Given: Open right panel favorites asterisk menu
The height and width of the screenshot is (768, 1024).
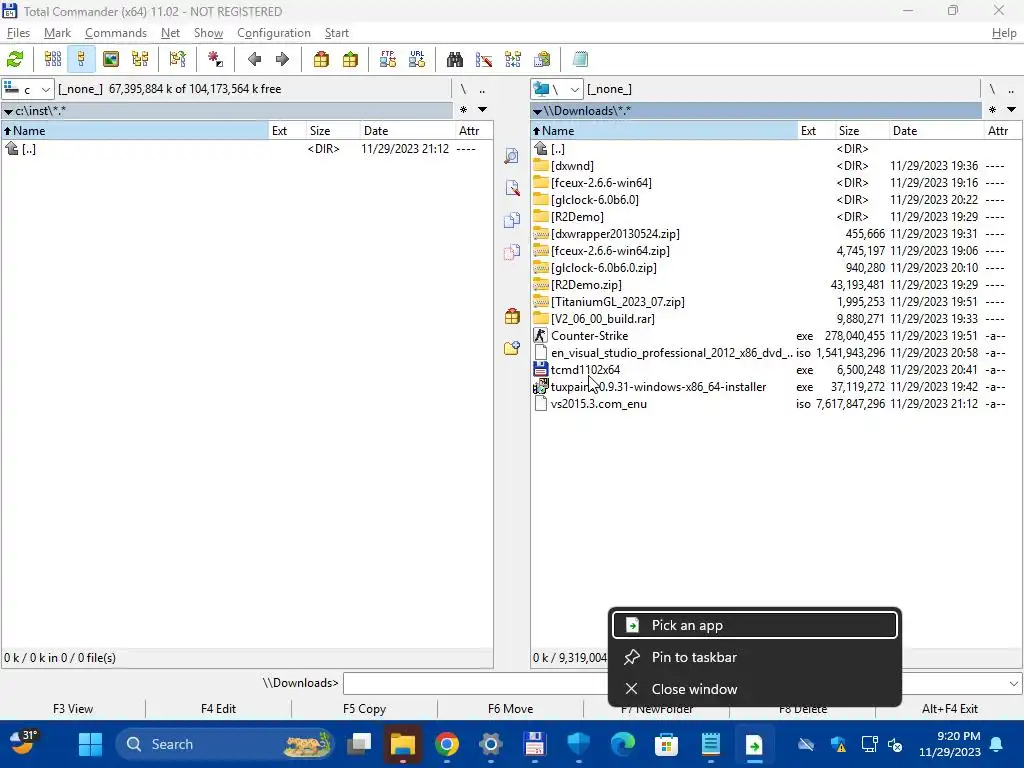Looking at the screenshot, I should pyautogui.click(x=992, y=110).
